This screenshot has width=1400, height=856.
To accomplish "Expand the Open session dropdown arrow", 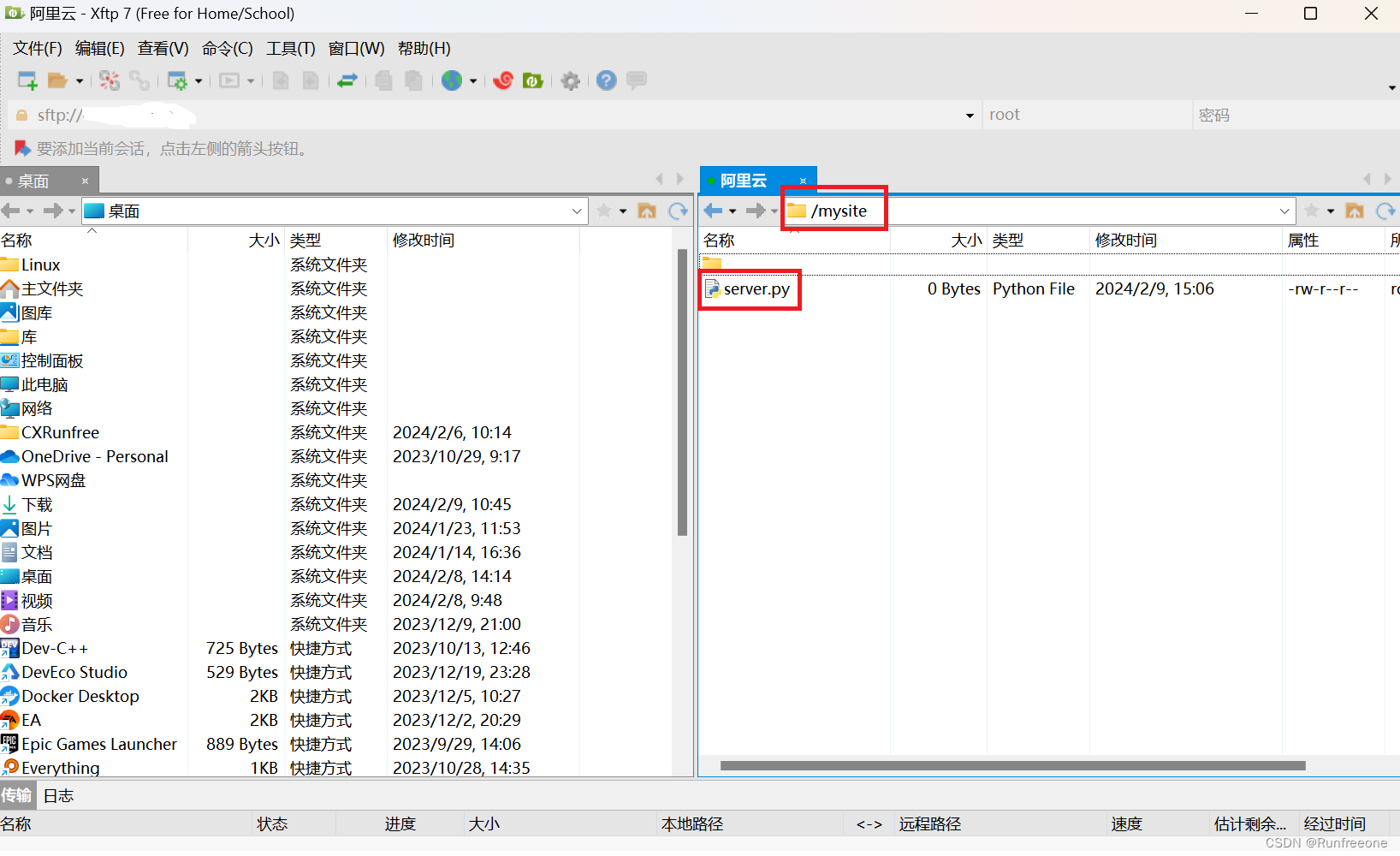I will tap(80, 81).
